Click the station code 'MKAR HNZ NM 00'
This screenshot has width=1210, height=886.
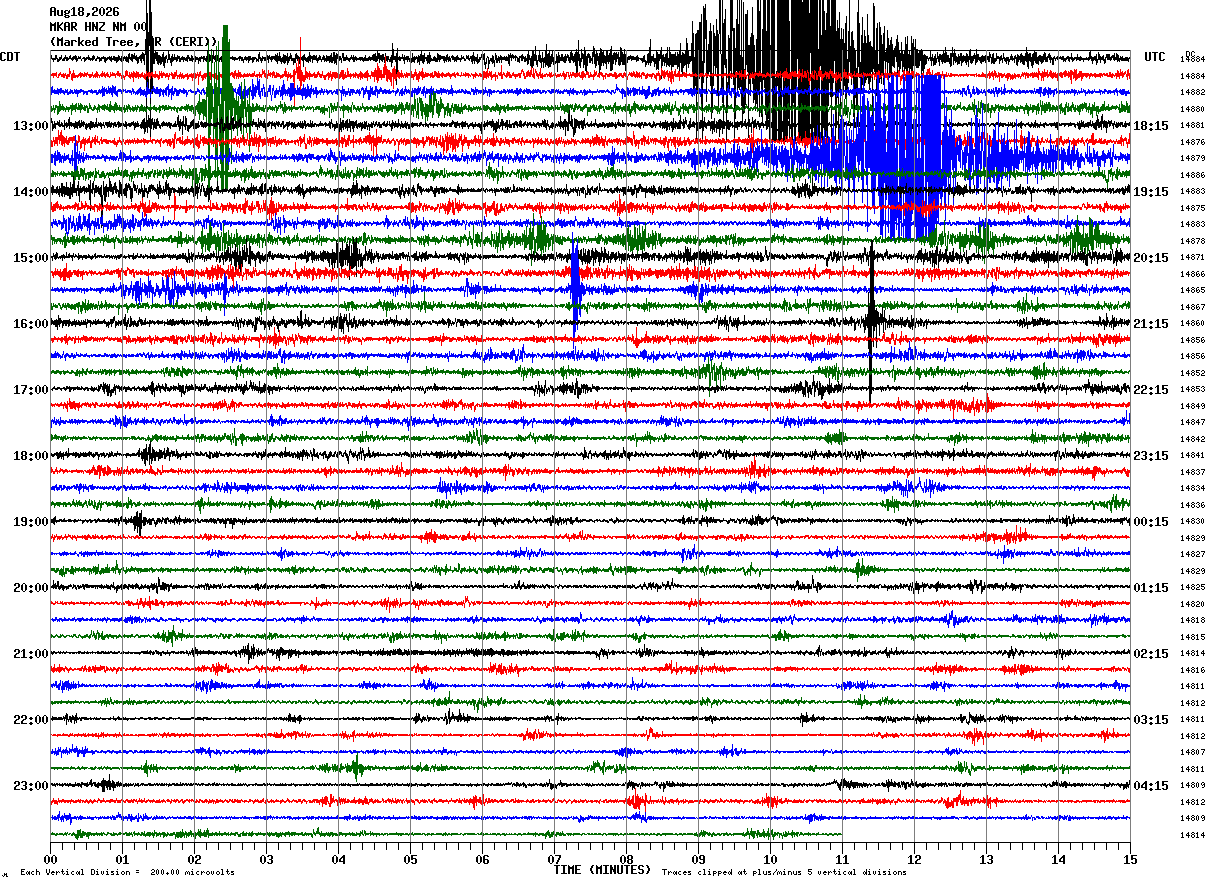click(x=100, y=27)
